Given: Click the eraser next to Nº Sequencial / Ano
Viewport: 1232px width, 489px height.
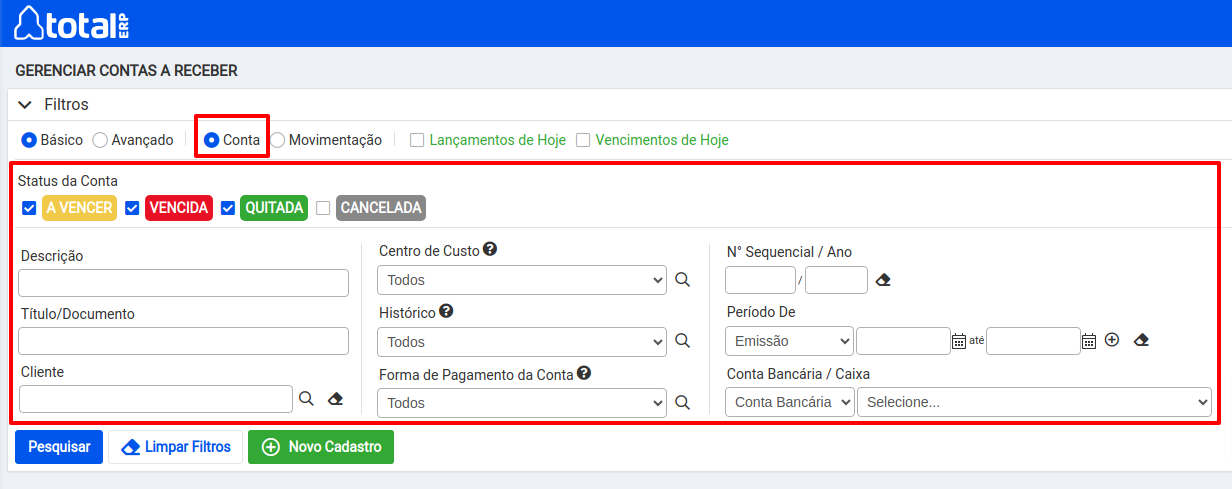Looking at the screenshot, I should (882, 280).
